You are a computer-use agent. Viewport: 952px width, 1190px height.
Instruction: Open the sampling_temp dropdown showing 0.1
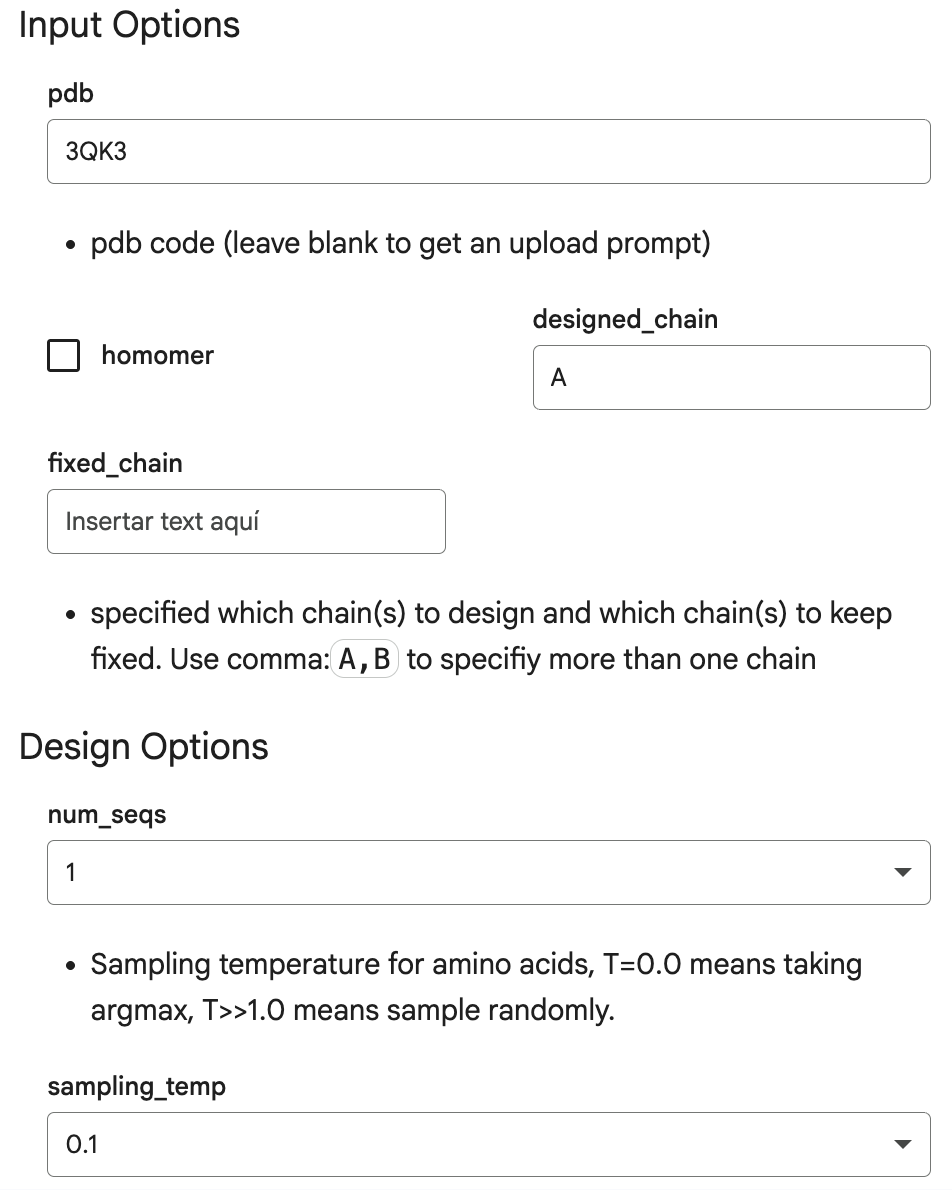pyautogui.click(x=488, y=1144)
